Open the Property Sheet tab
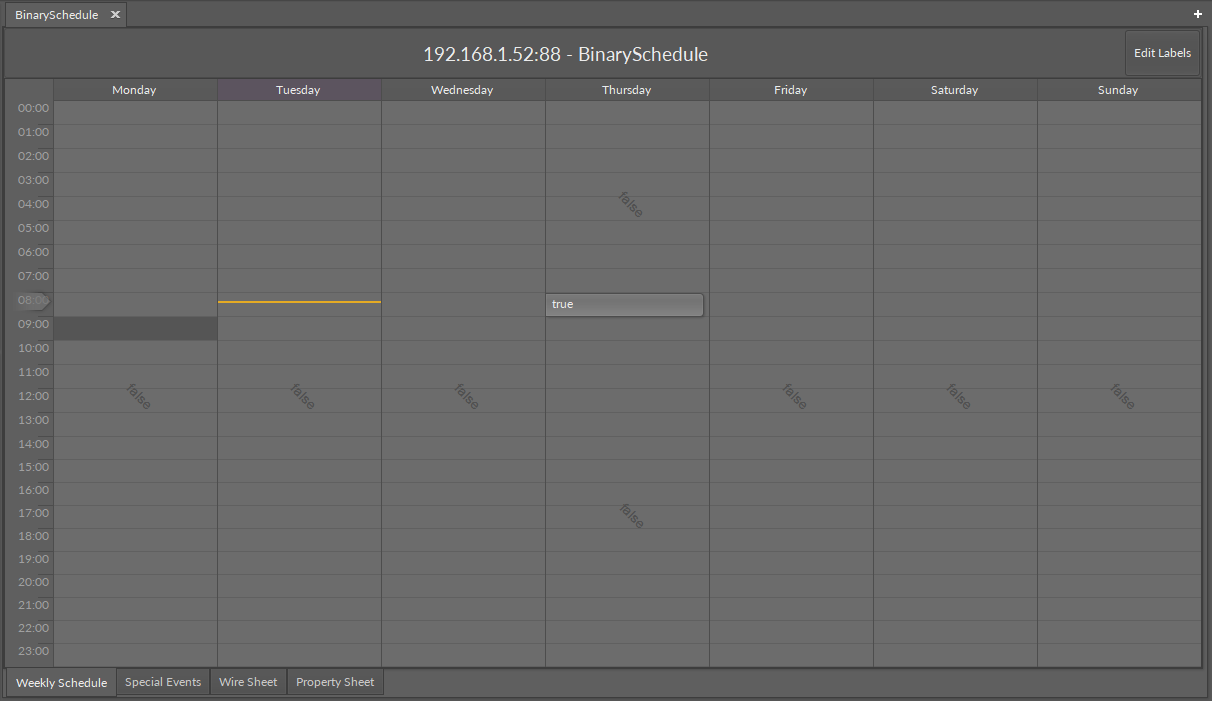The image size is (1212, 701). click(334, 682)
